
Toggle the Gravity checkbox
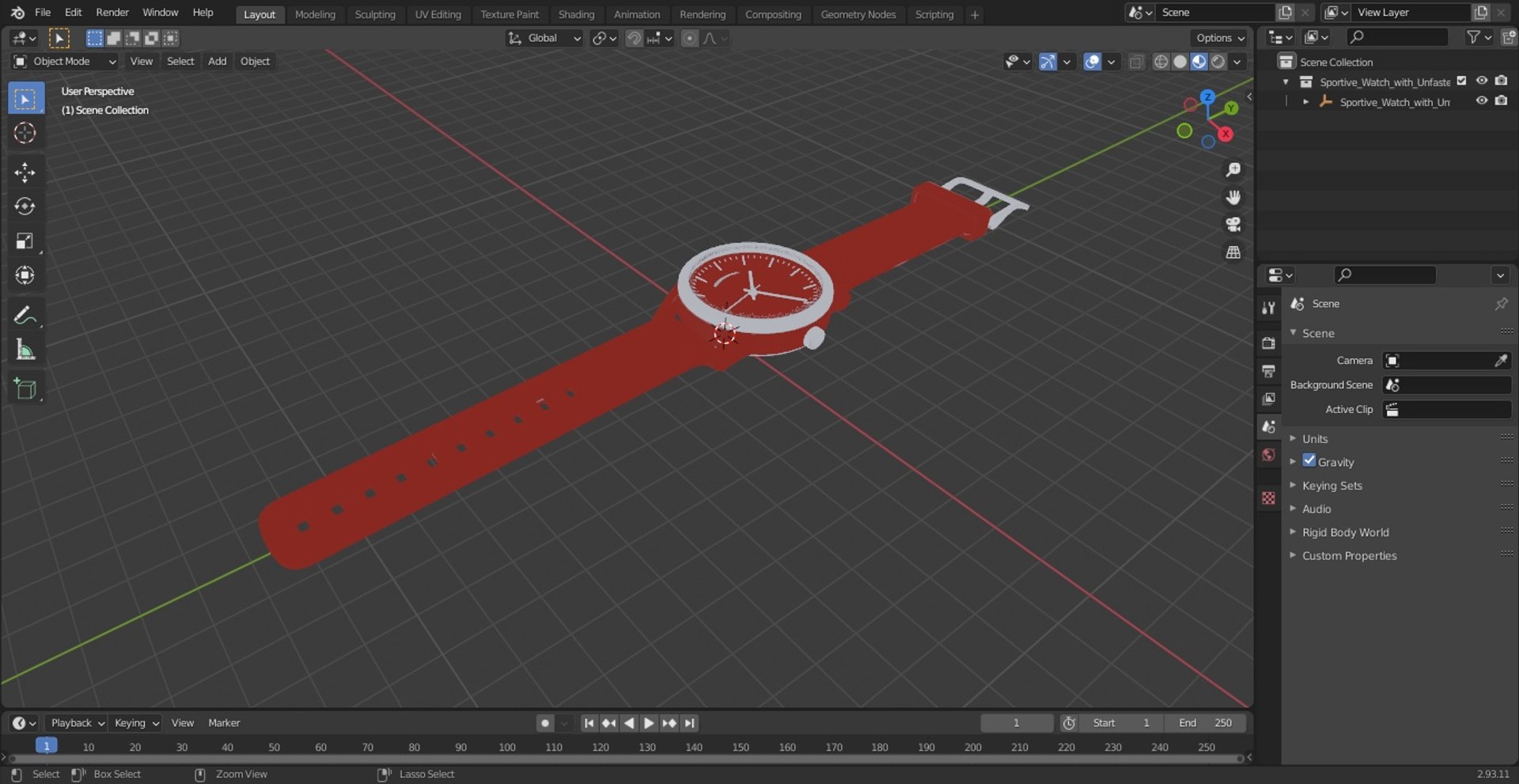coord(1309,460)
